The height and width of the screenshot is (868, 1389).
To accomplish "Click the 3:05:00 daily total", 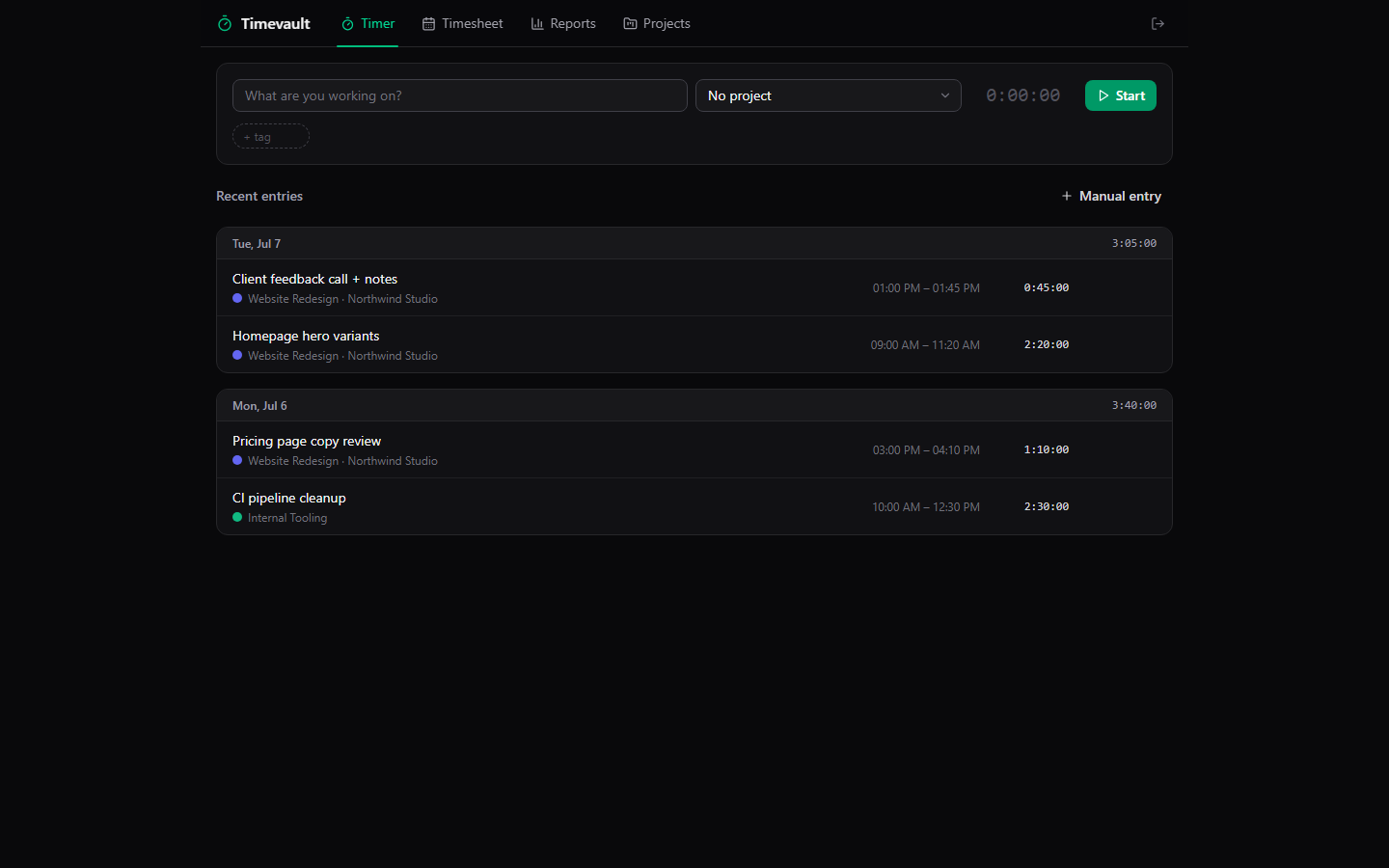I will [x=1134, y=243].
